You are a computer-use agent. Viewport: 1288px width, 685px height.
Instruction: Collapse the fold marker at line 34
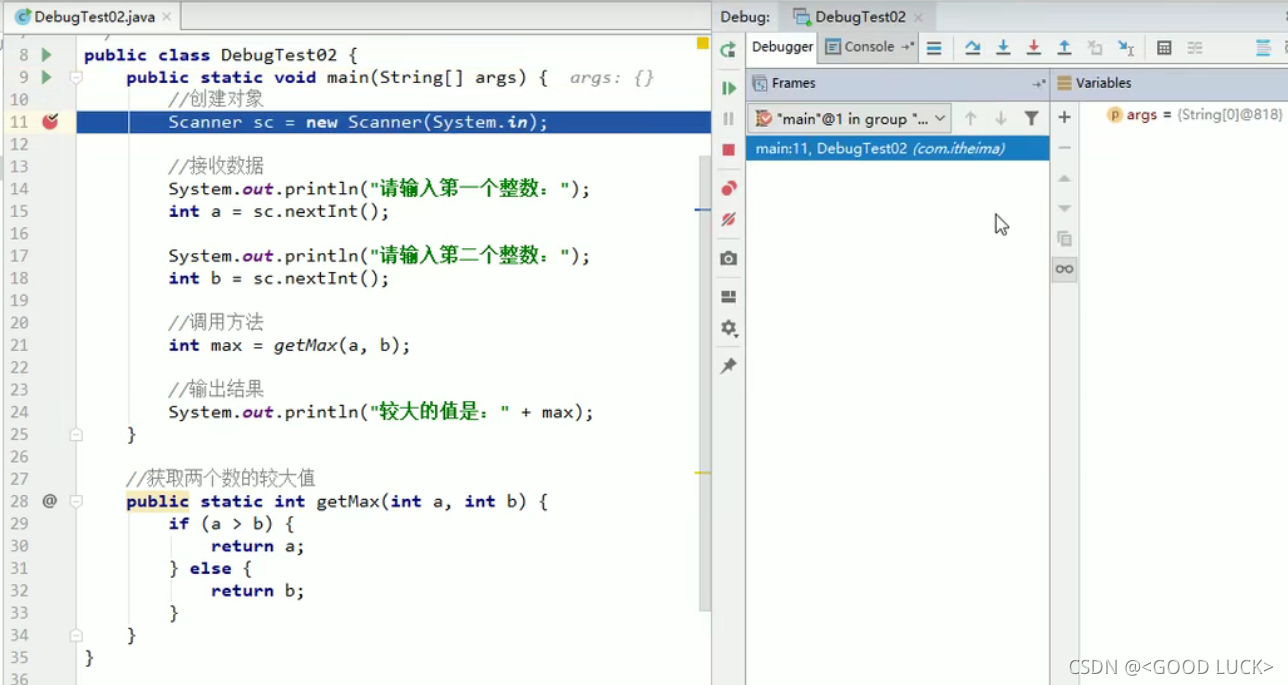tap(76, 635)
